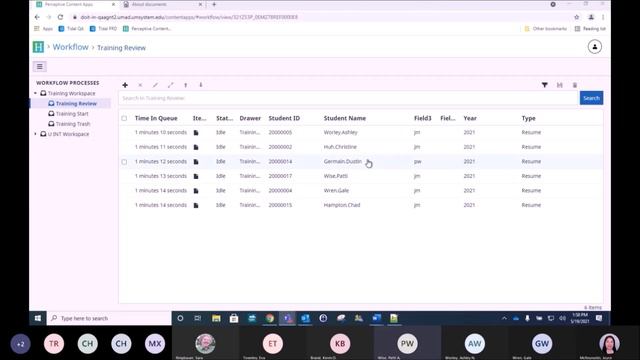Sort by Year column header
The width and height of the screenshot is (640, 360).
point(470,118)
